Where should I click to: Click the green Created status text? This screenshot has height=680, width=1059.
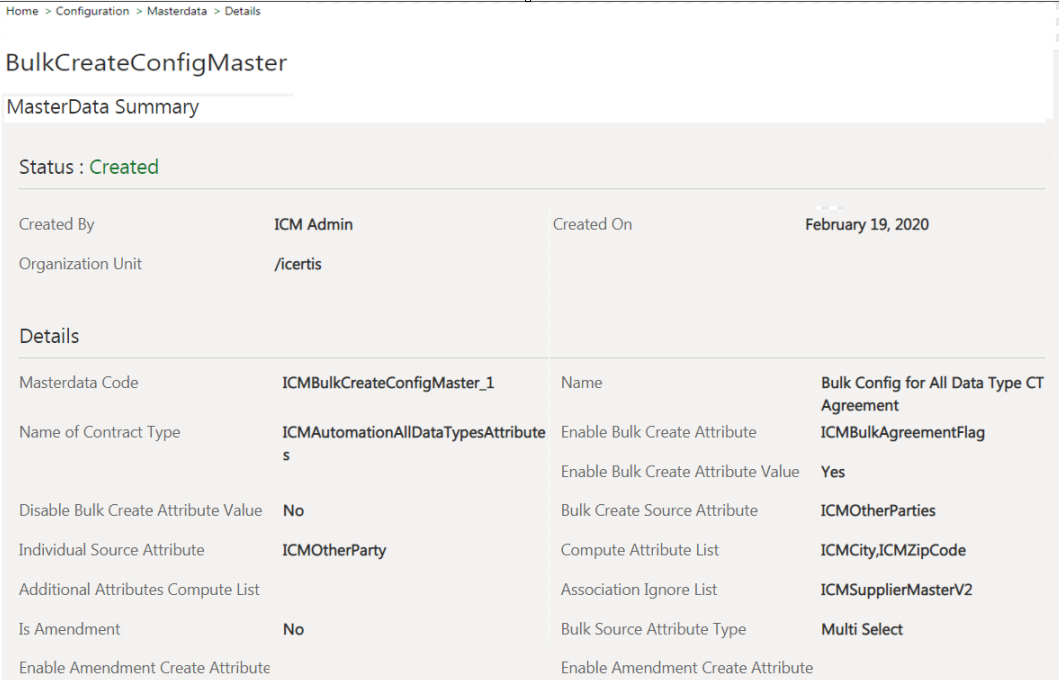124,167
